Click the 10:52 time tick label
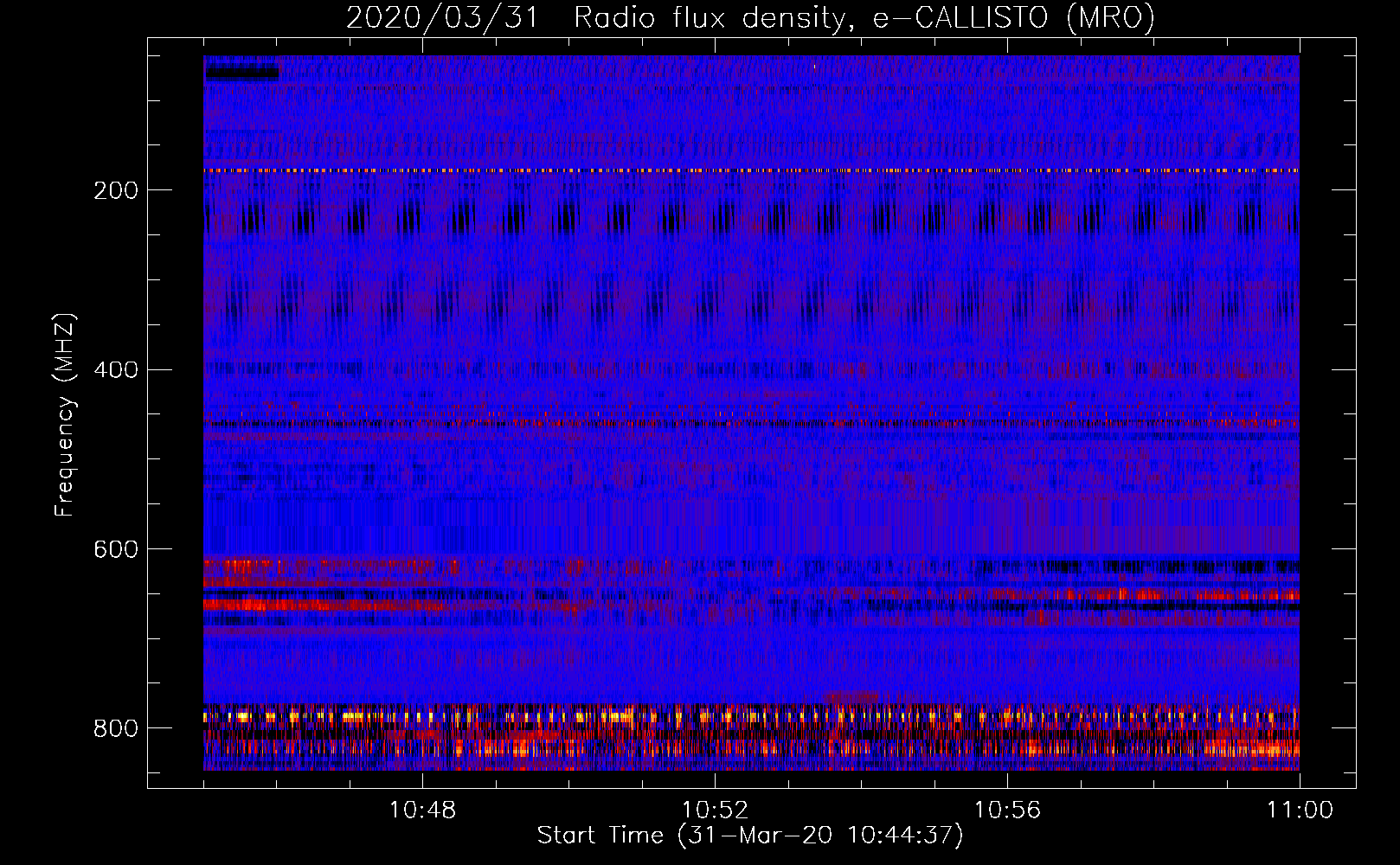 715,811
